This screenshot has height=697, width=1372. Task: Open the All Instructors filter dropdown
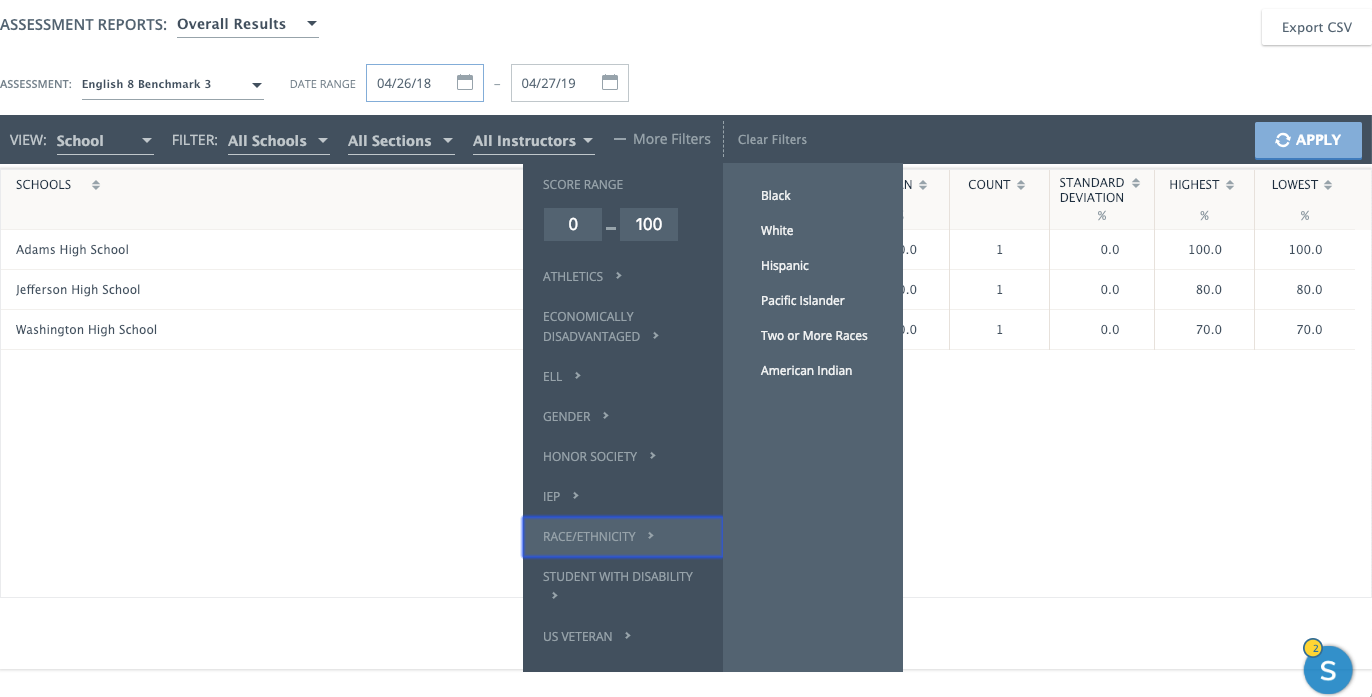click(533, 141)
